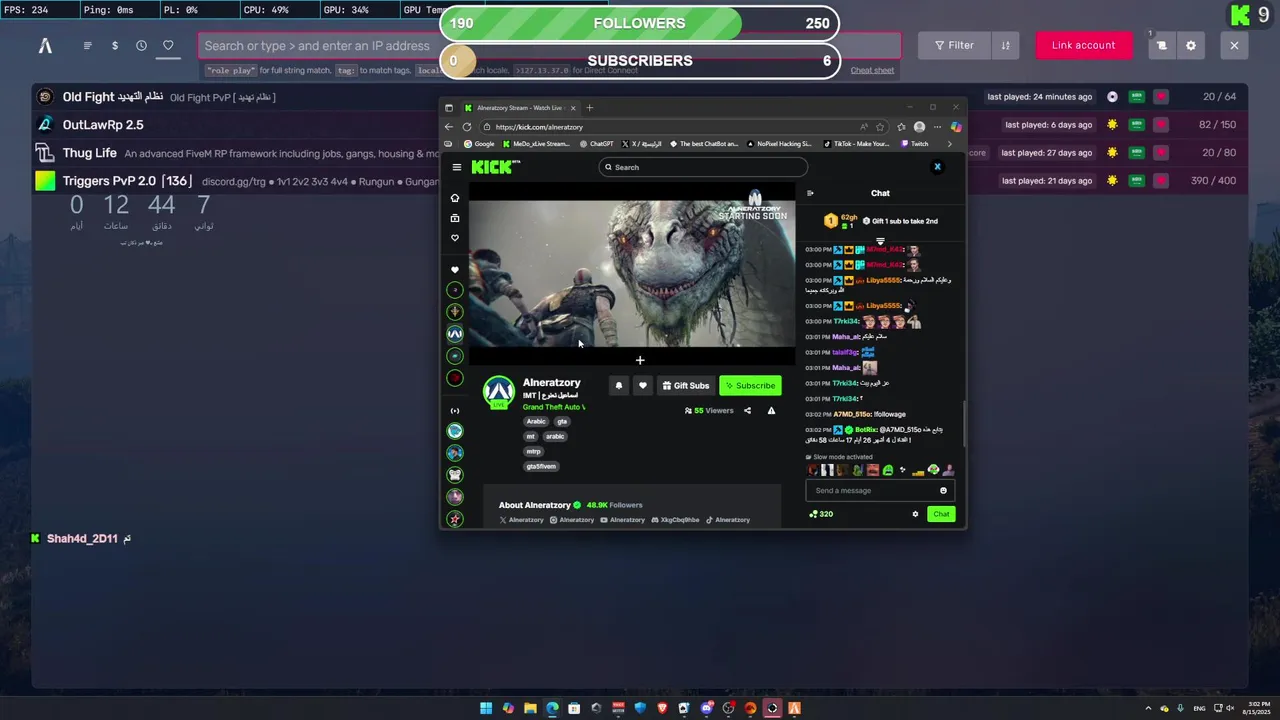This screenshot has width=1280, height=720.
Task: Click the share icon beside Viewers
Action: pyautogui.click(x=747, y=411)
